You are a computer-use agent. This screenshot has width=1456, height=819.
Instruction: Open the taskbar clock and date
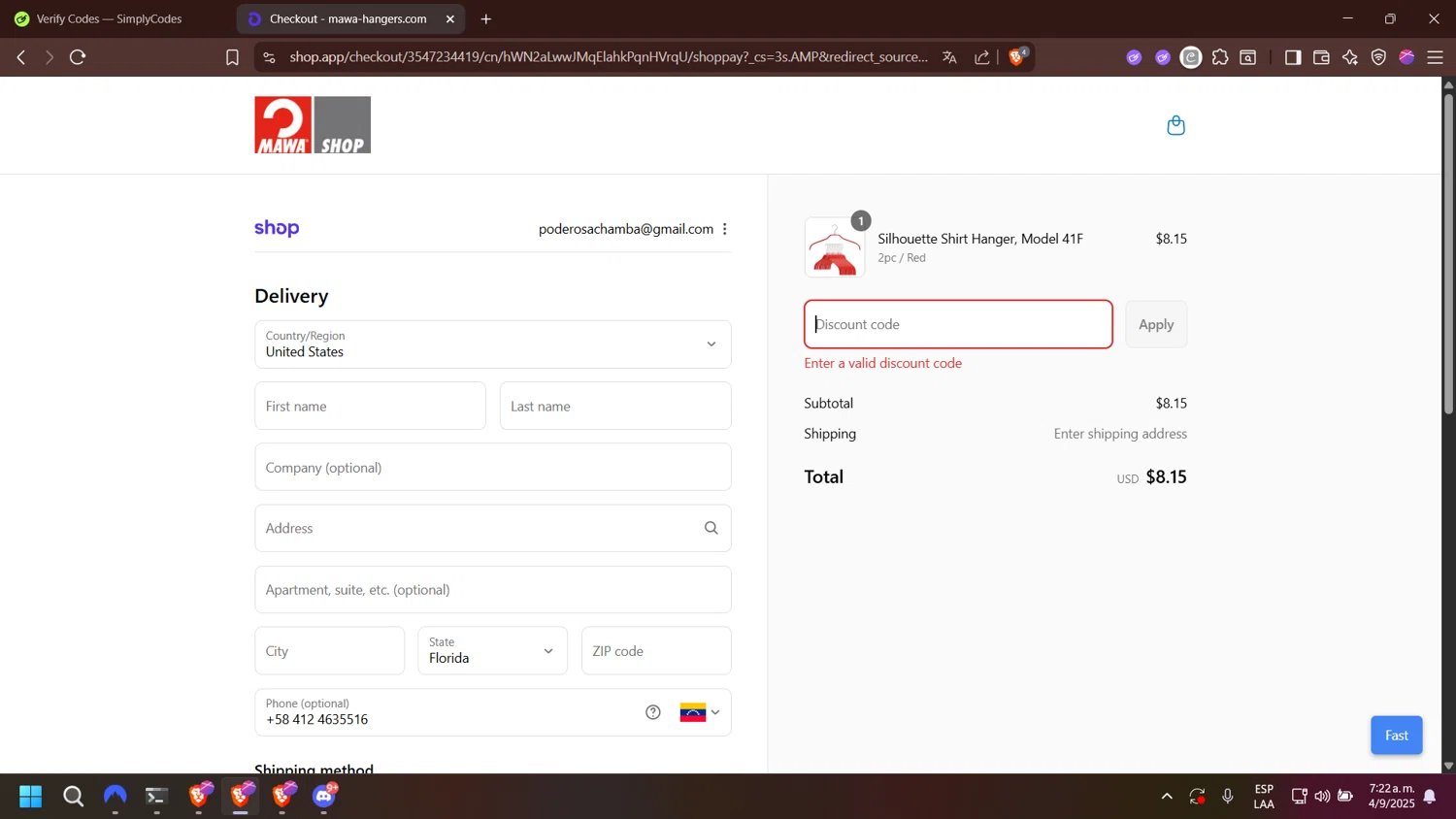click(x=1391, y=797)
